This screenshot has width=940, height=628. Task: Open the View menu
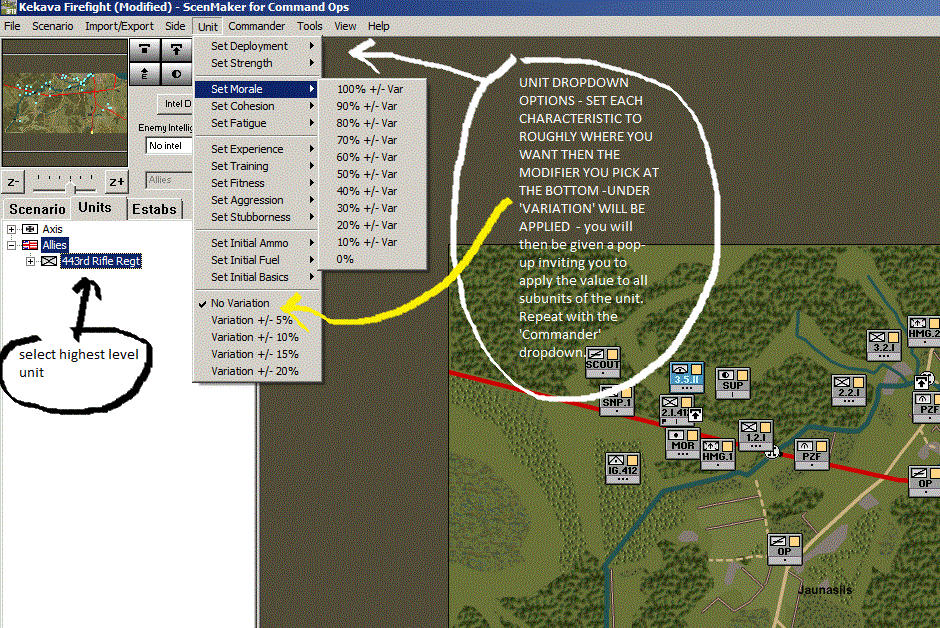[345, 26]
